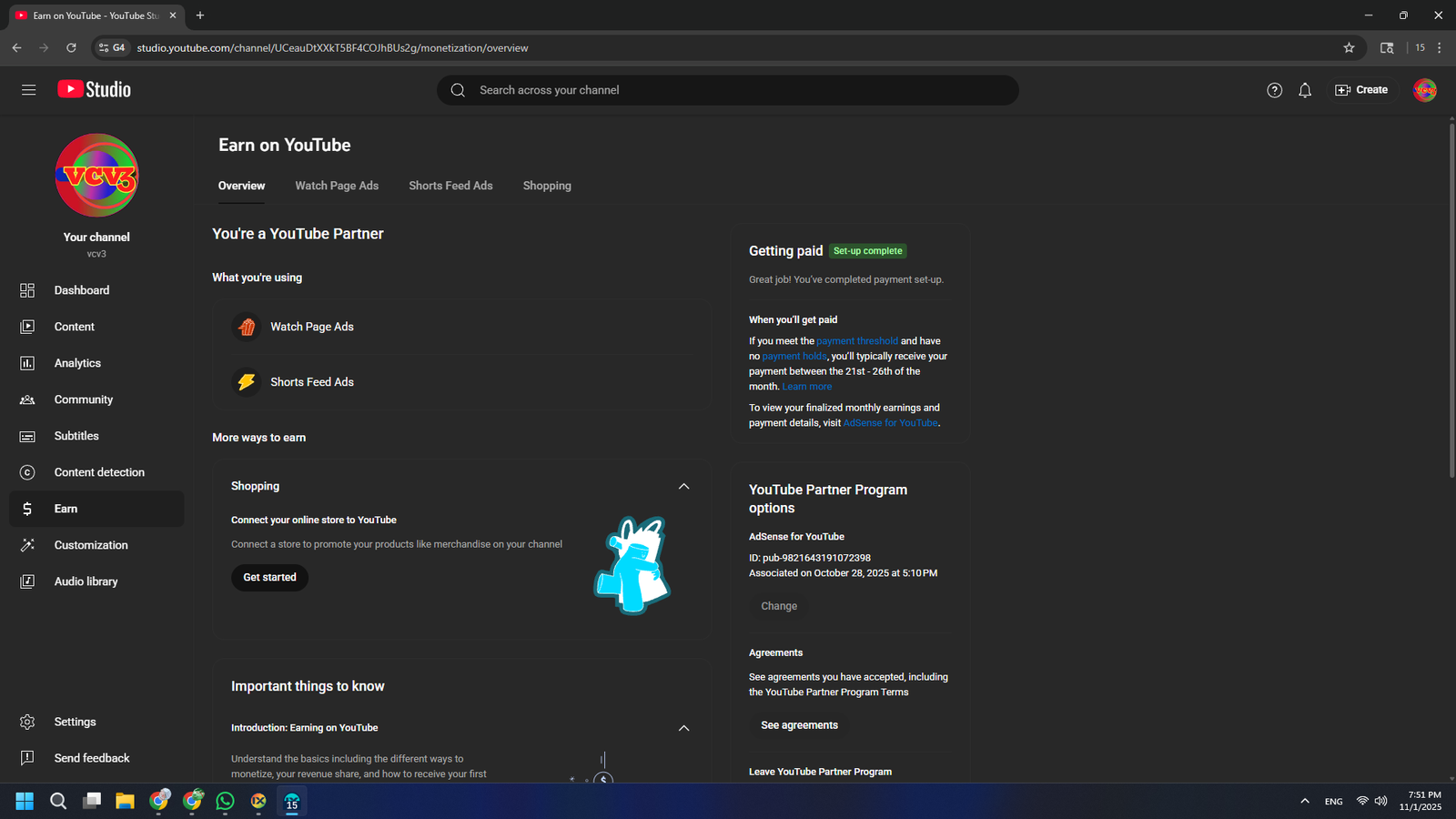Open Watch Page Ads card under What you're using
1456x819 pixels.
coord(461,327)
